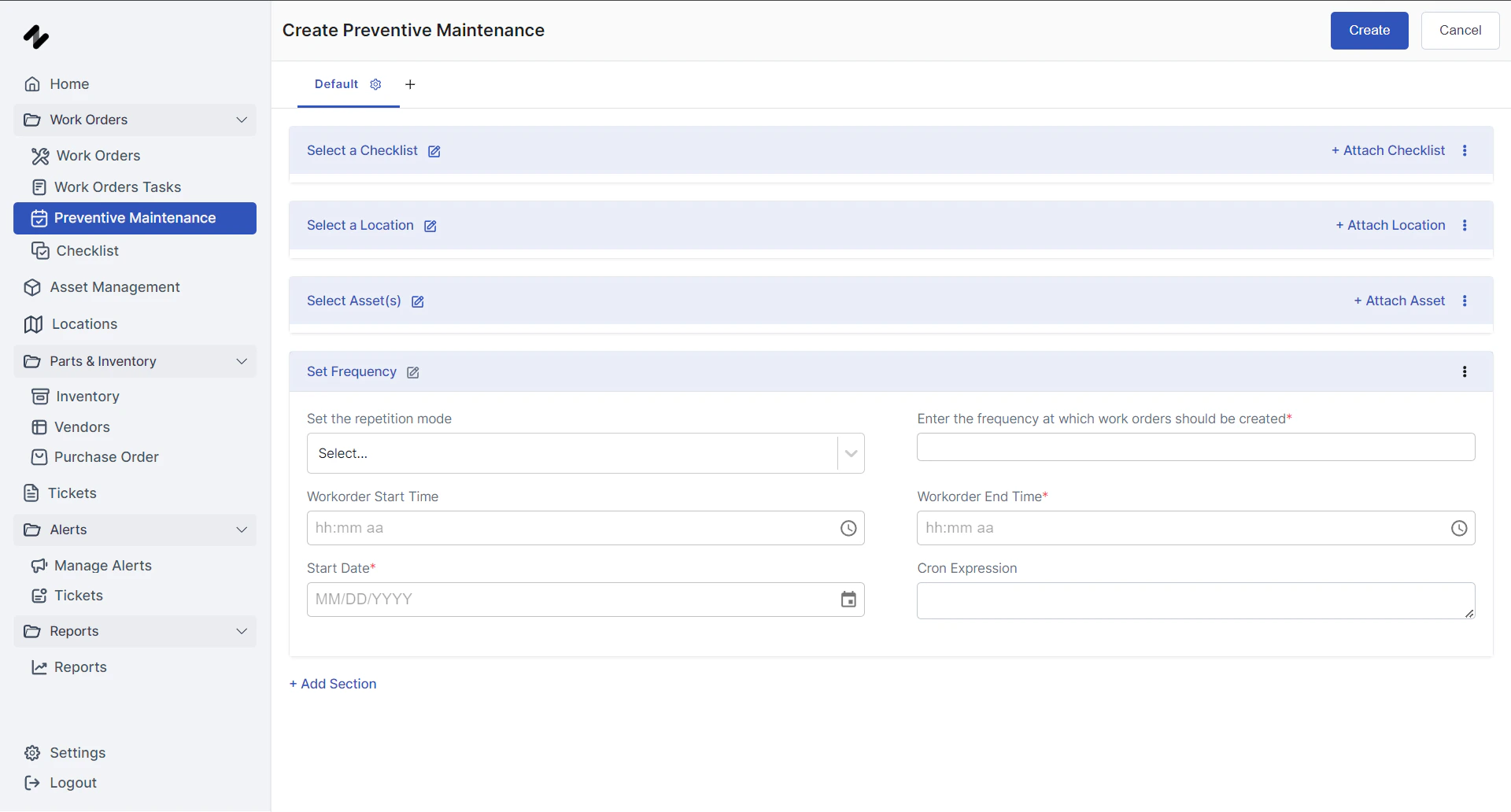Focus the work order frequency input field
This screenshot has height=812, width=1511.
coord(1195,447)
